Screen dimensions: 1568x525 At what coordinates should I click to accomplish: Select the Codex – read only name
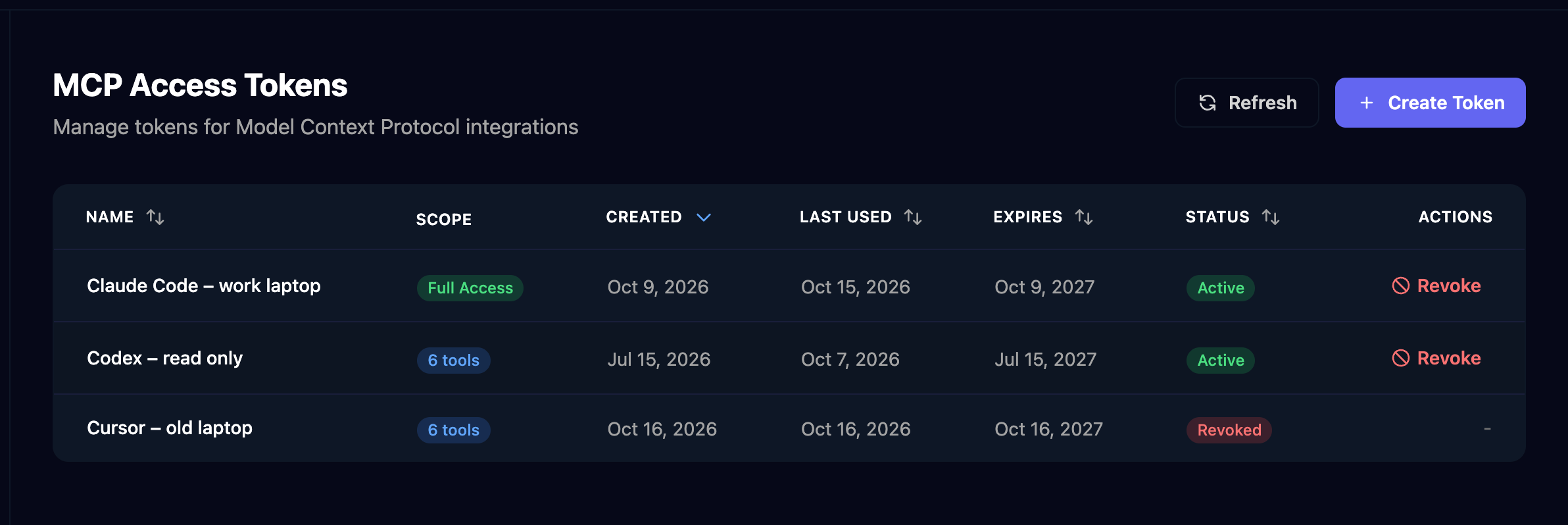[165, 359]
